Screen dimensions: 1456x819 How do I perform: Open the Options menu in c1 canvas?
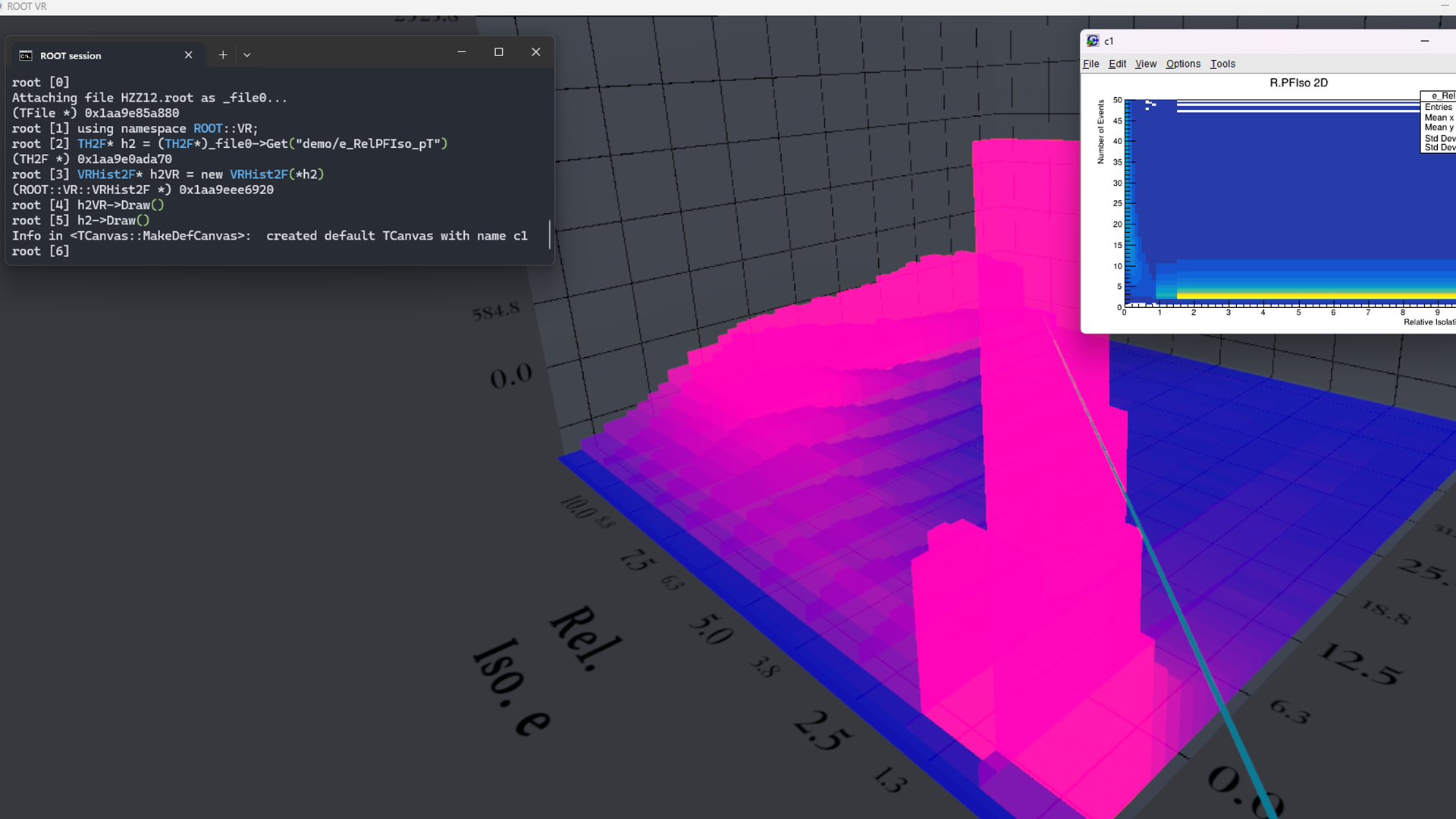coord(1183,64)
